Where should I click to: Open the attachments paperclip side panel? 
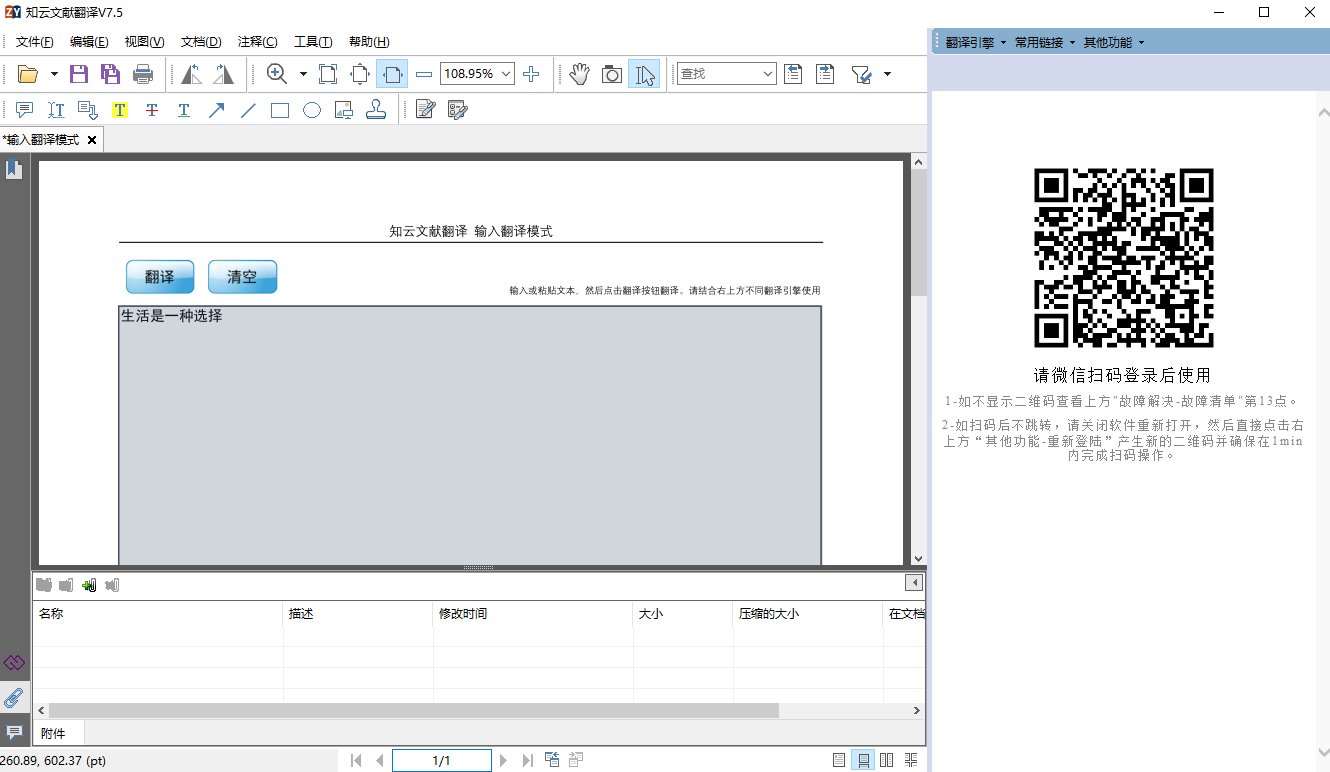pos(14,697)
